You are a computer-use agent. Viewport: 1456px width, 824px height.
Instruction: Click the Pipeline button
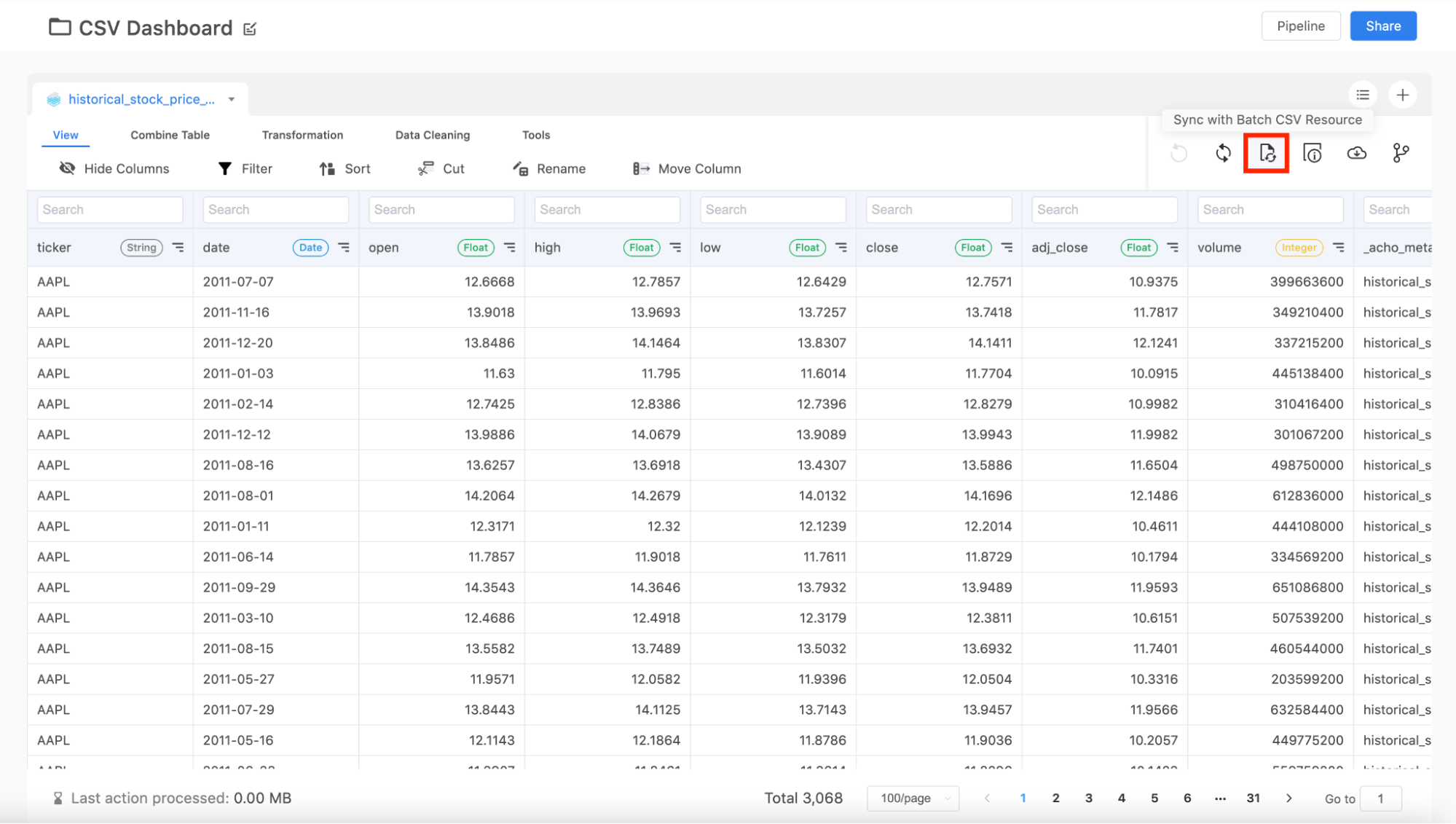tap(1300, 26)
